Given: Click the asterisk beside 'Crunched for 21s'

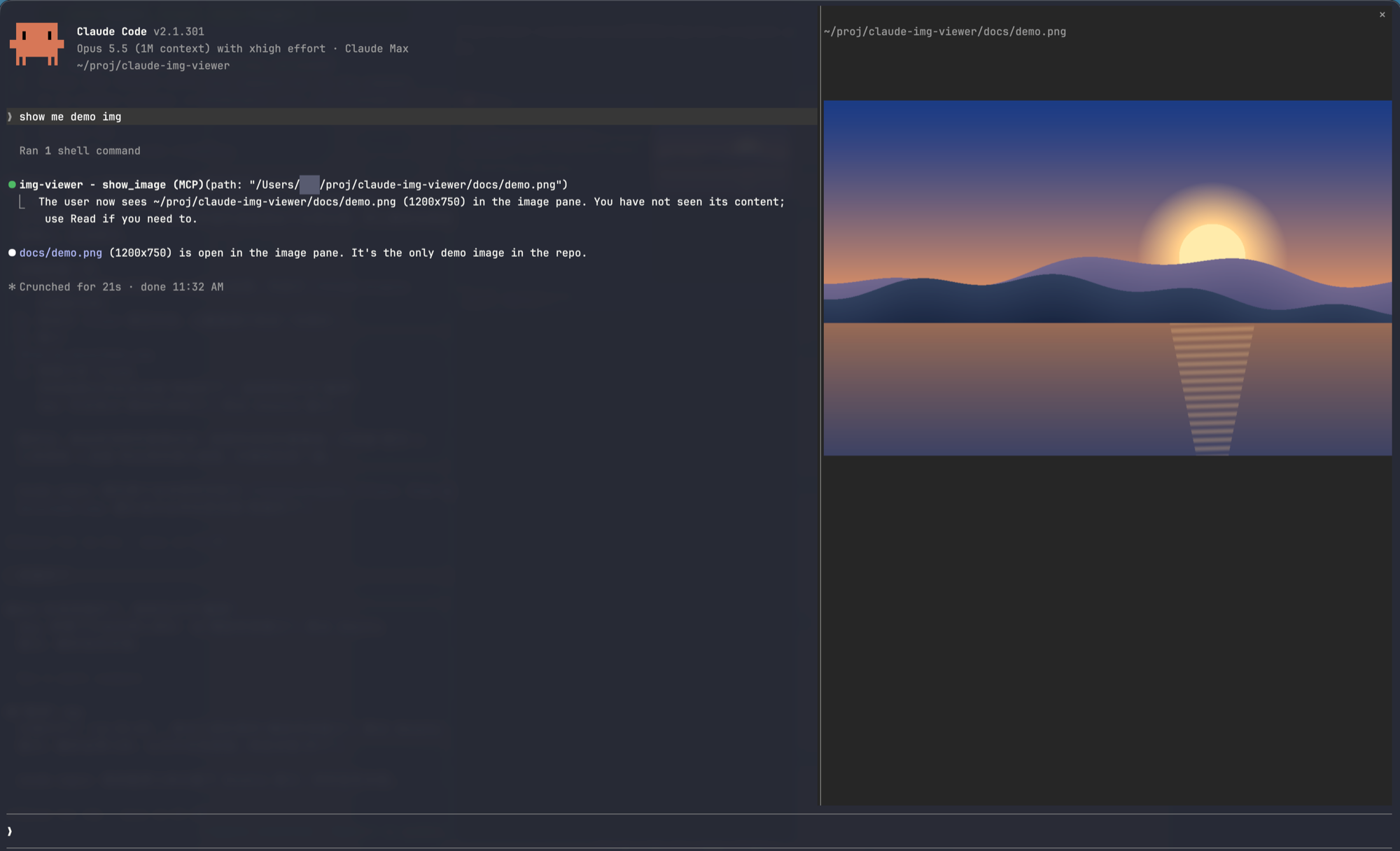Looking at the screenshot, I should coord(12,287).
